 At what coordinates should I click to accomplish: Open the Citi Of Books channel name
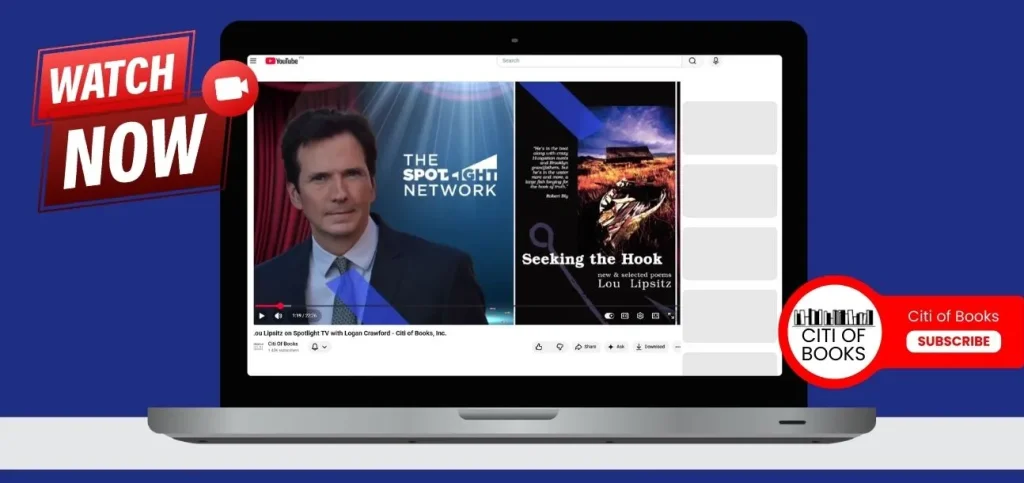pyautogui.click(x=280, y=343)
